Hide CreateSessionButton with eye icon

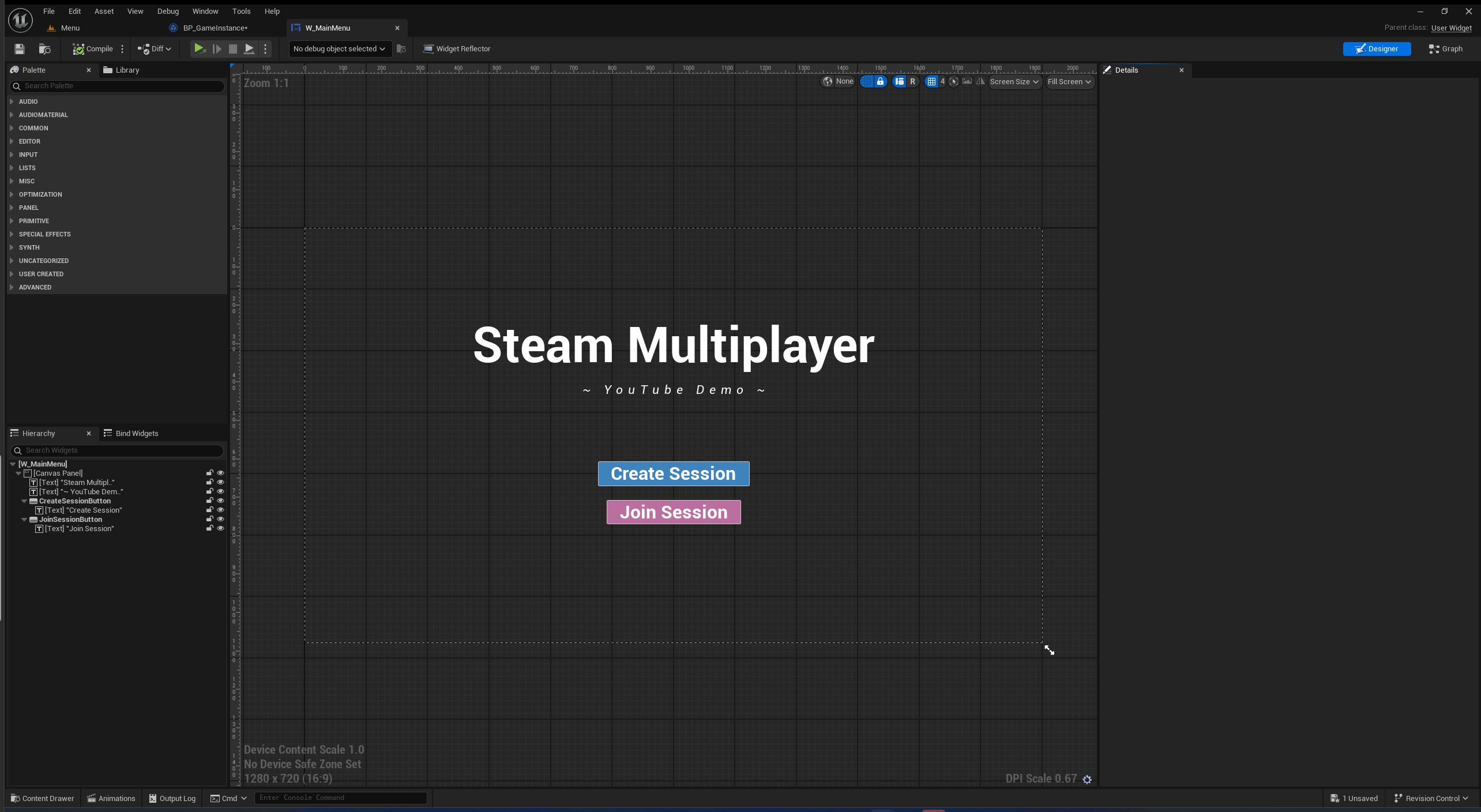click(x=220, y=501)
